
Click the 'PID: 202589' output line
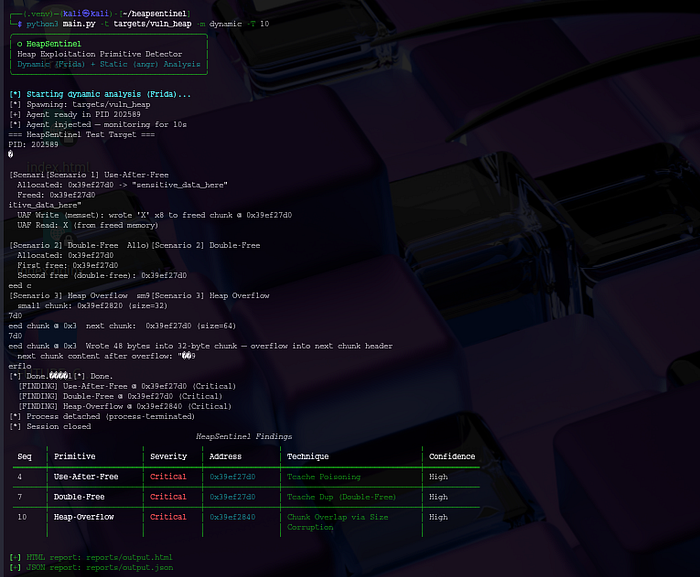pos(33,145)
